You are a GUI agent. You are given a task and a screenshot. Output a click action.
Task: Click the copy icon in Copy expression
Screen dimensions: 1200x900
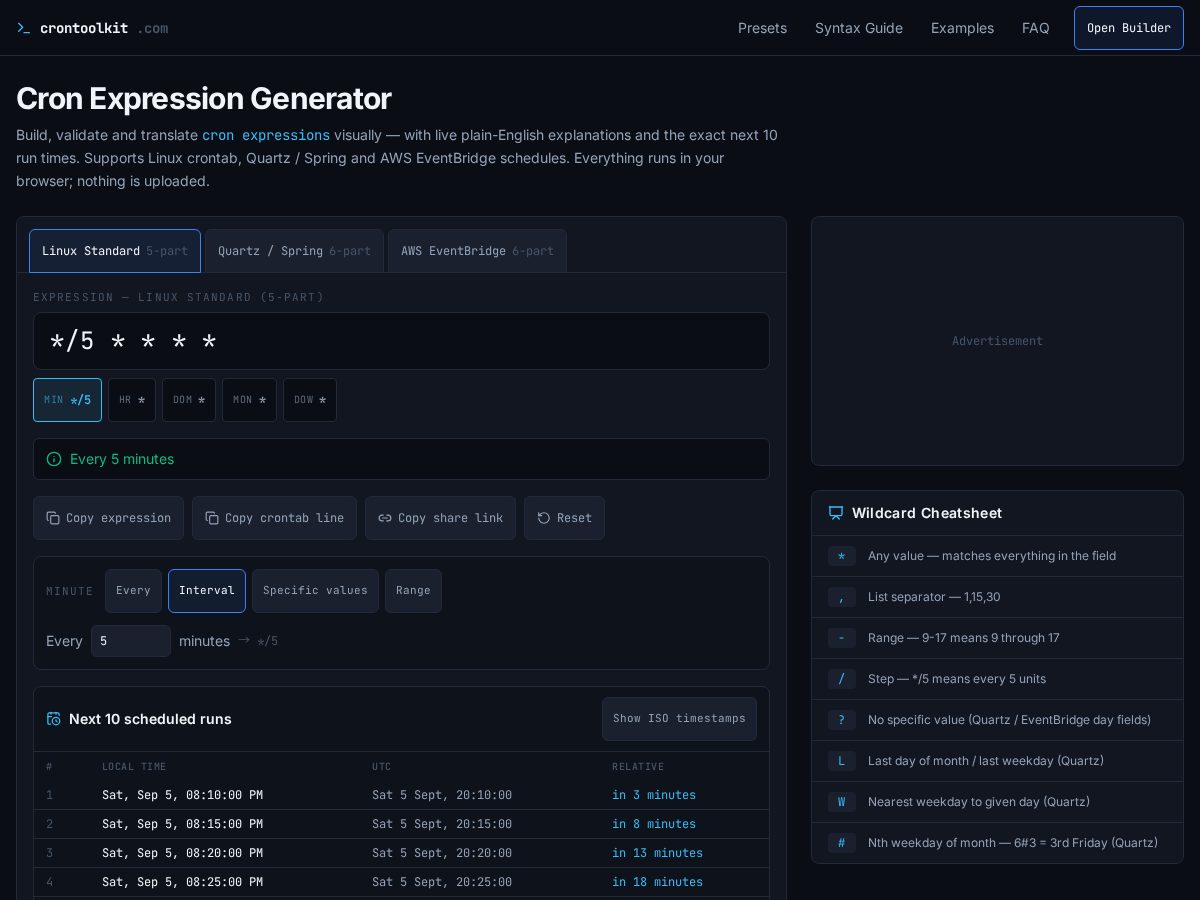[53, 518]
